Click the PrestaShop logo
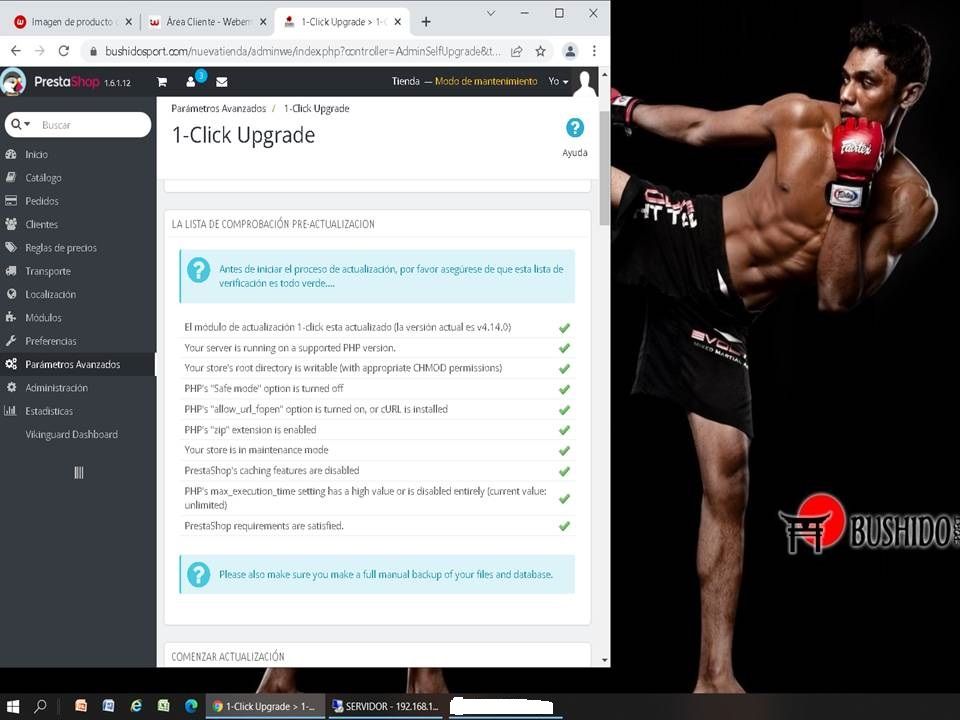This screenshot has height=720, width=960. [x=66, y=81]
